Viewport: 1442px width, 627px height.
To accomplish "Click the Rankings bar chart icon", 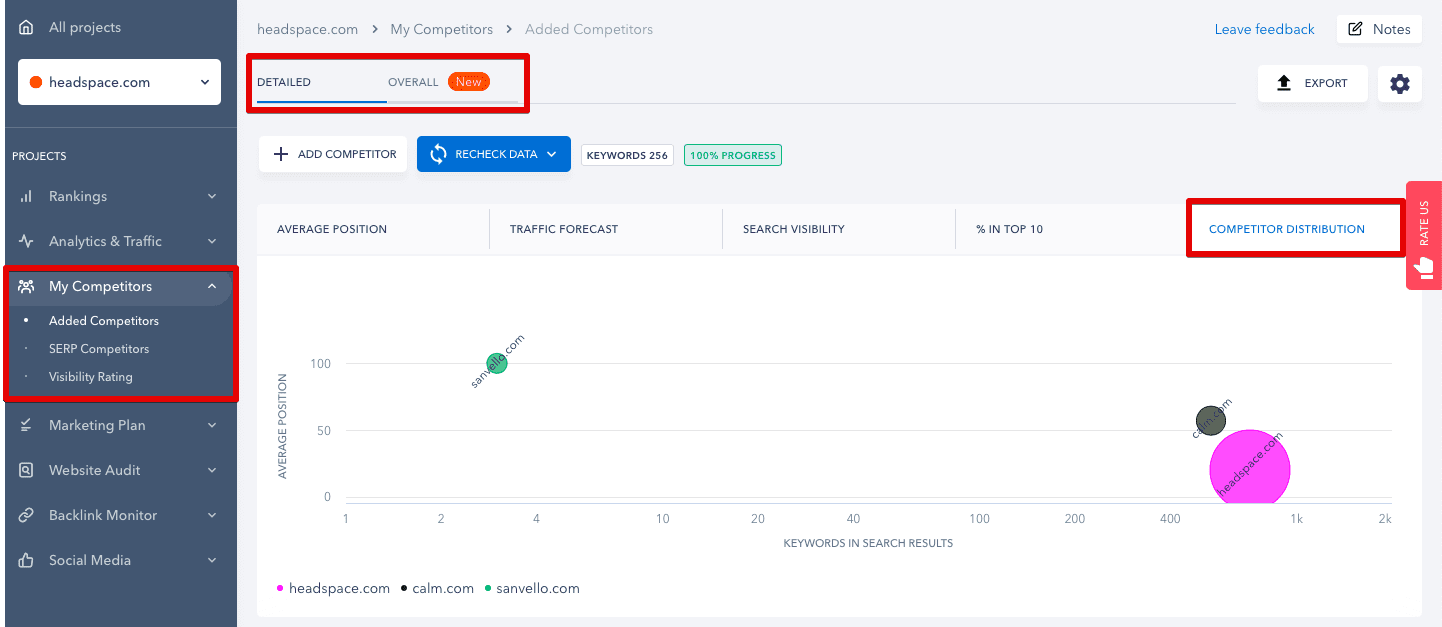I will pyautogui.click(x=26, y=197).
